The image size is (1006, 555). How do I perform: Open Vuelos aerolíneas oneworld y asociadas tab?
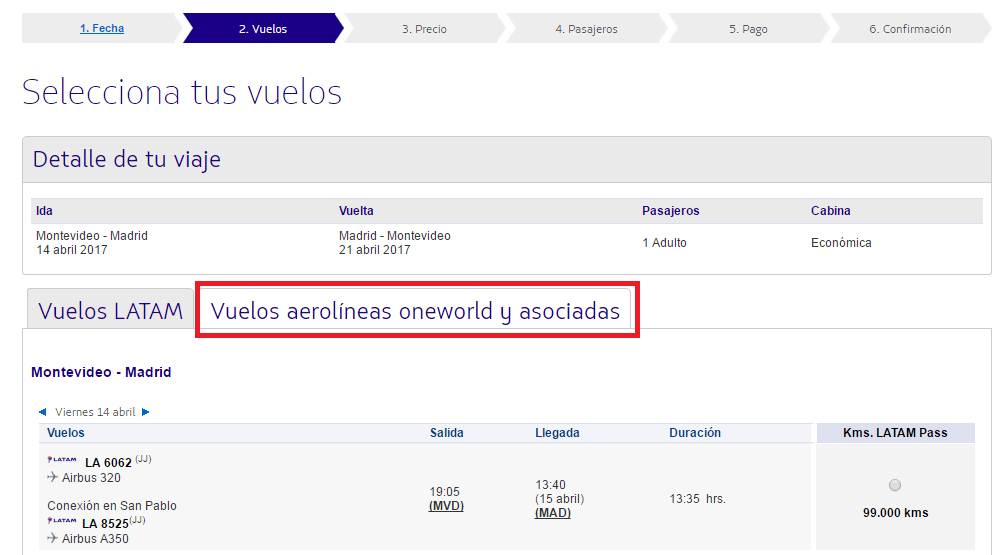[415, 311]
